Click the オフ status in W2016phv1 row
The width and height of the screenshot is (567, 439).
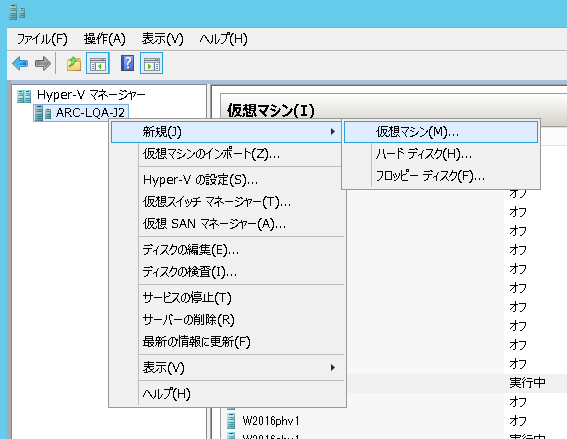point(518,421)
